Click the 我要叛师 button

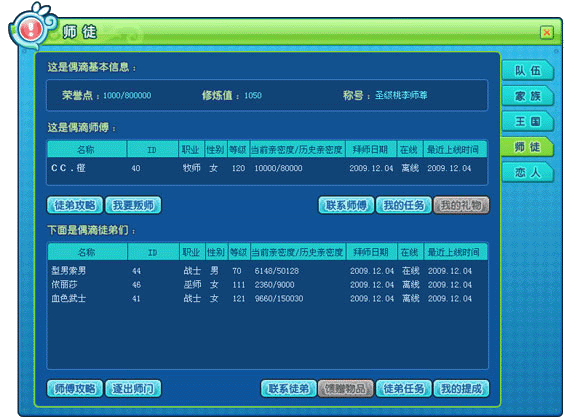click(133, 205)
